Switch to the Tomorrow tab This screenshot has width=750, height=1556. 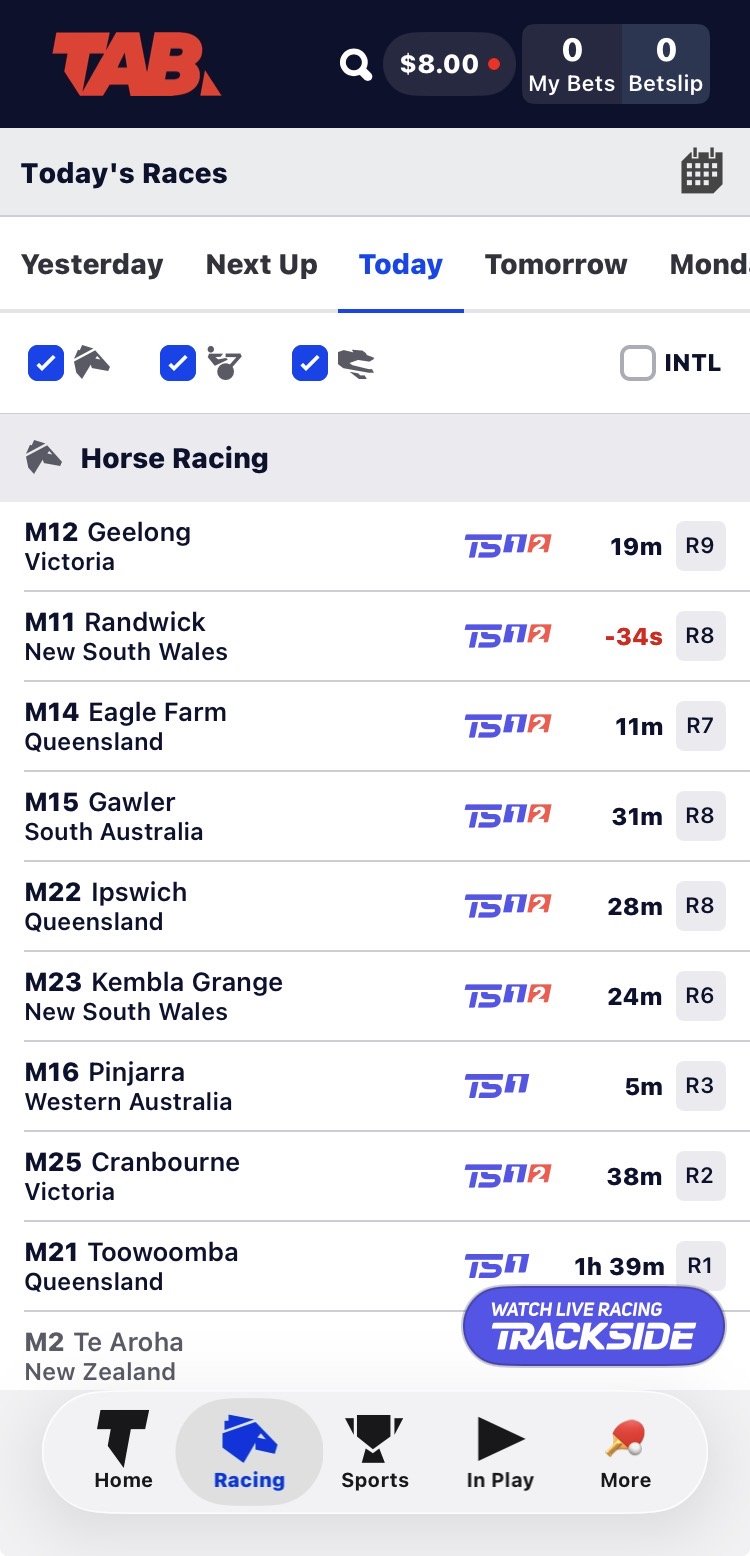click(556, 265)
